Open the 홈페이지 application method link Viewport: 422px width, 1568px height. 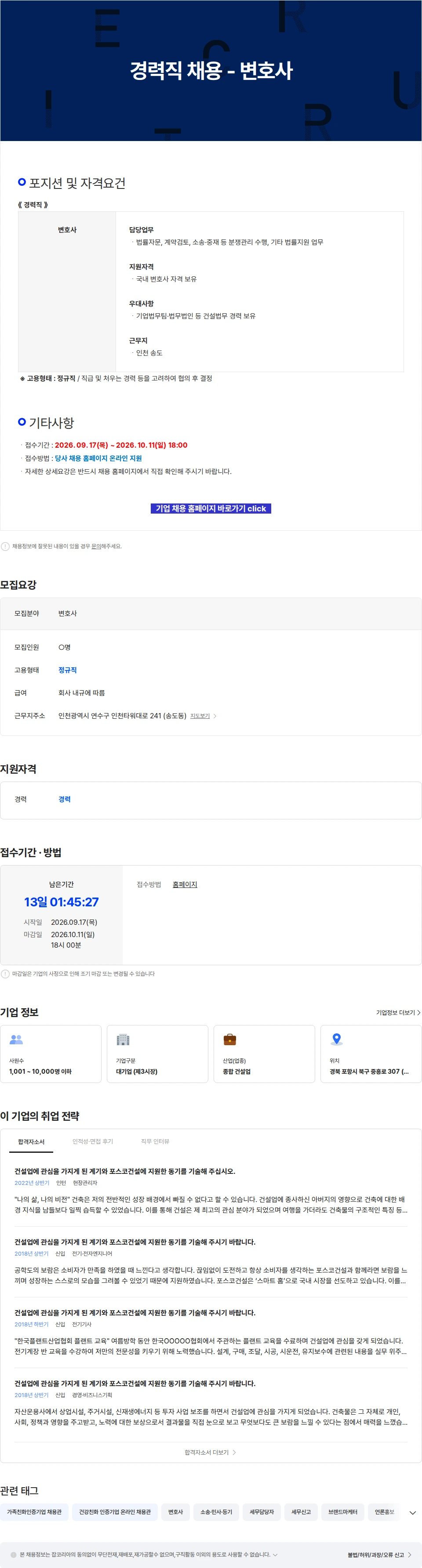click(x=185, y=884)
